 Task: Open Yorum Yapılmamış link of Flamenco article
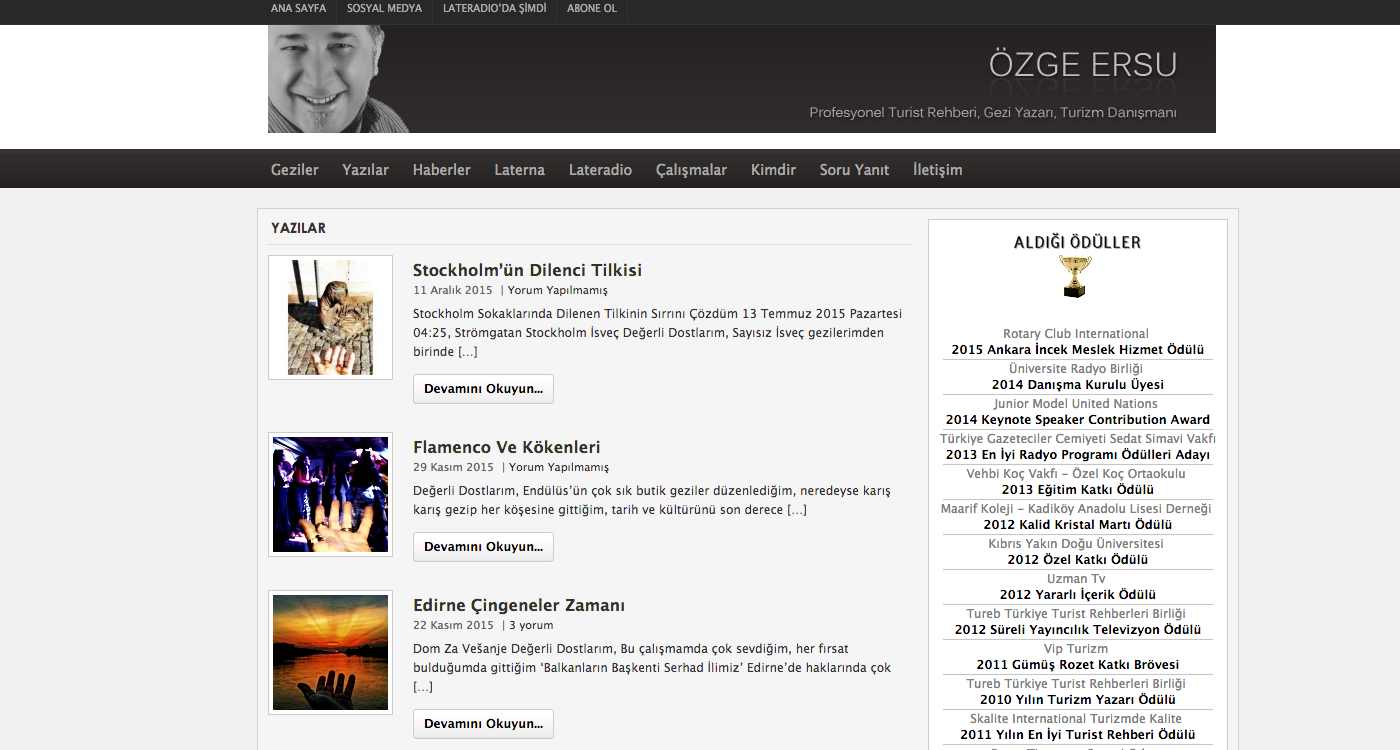click(x=559, y=467)
